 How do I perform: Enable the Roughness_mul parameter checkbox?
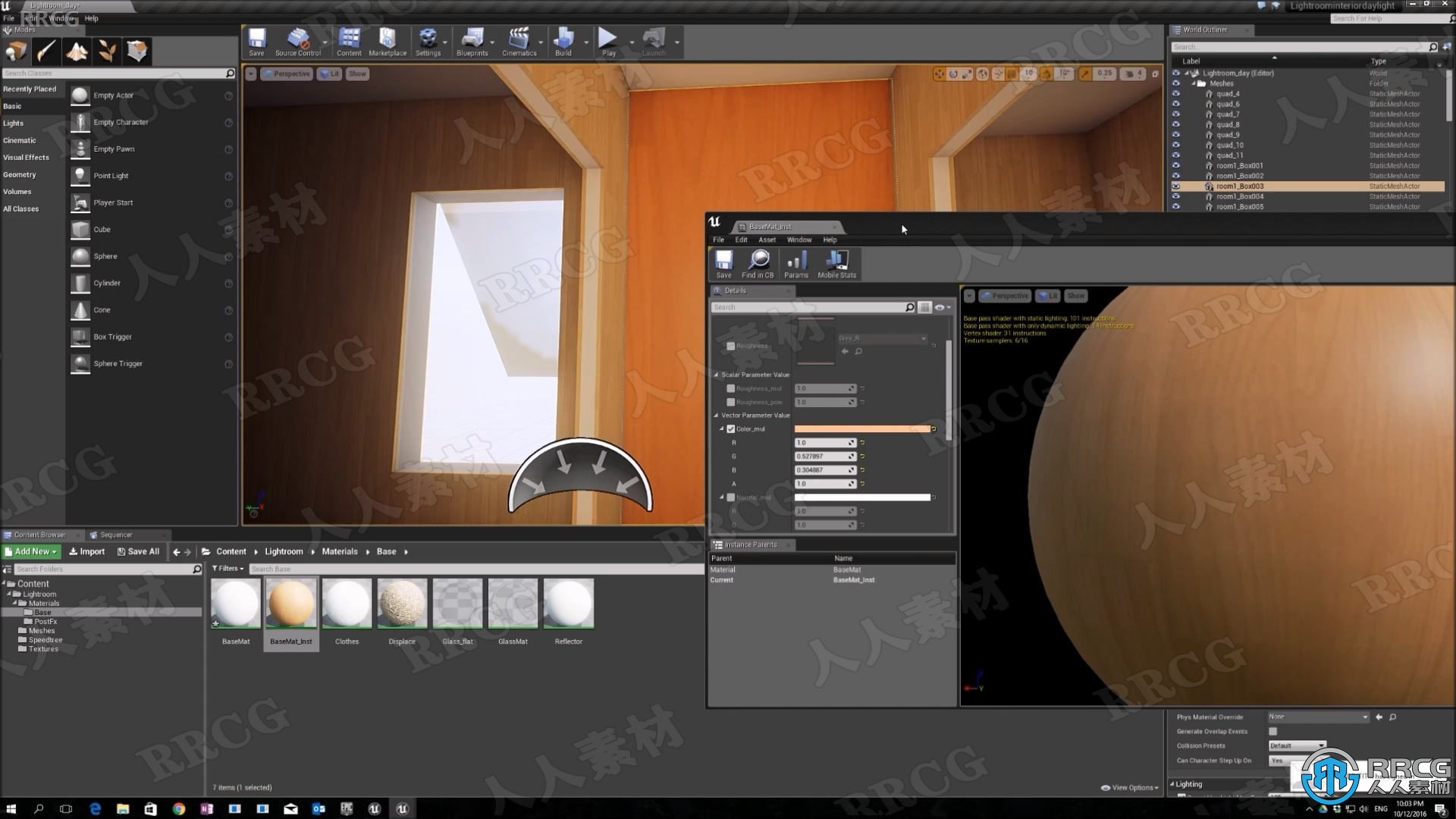click(x=731, y=388)
